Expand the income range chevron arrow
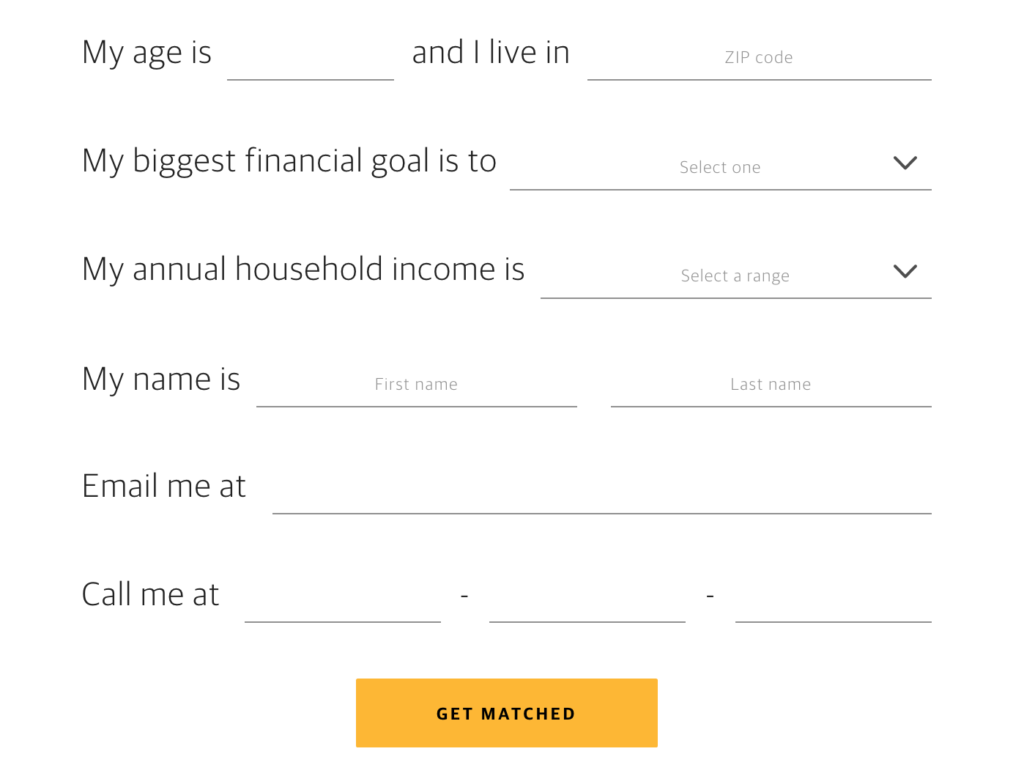The height and width of the screenshot is (765, 1024). click(x=906, y=271)
